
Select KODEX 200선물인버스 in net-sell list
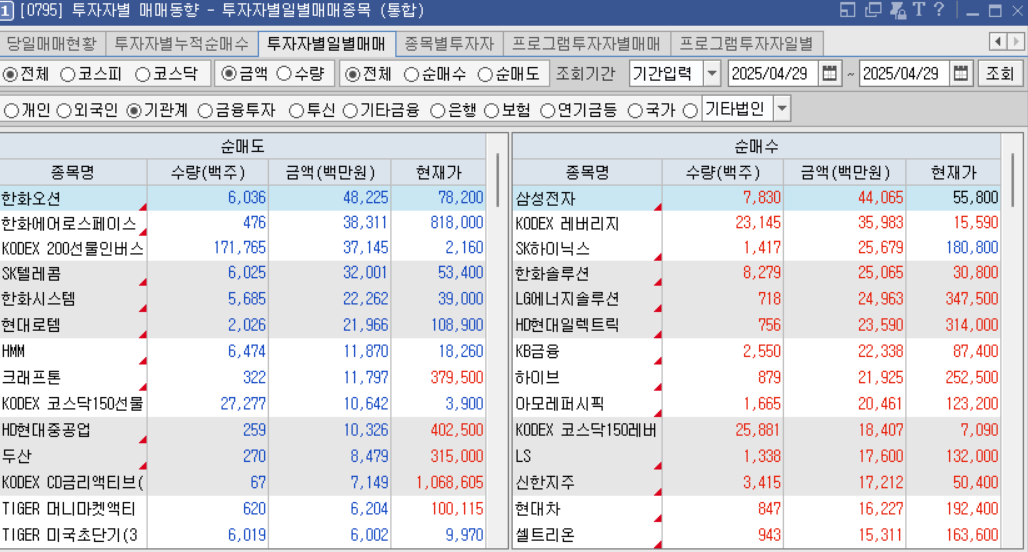point(243,248)
